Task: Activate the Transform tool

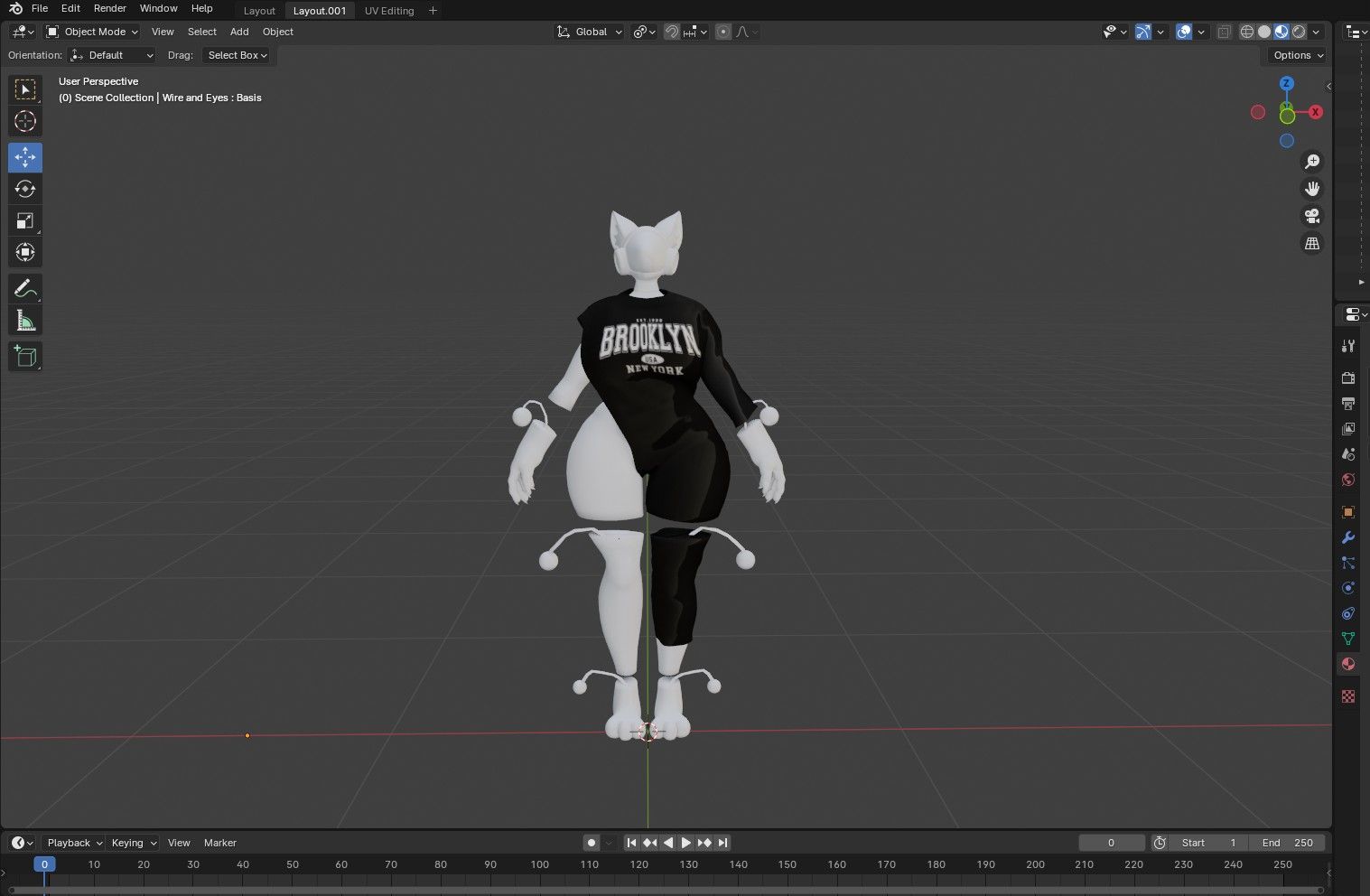Action: [25, 252]
